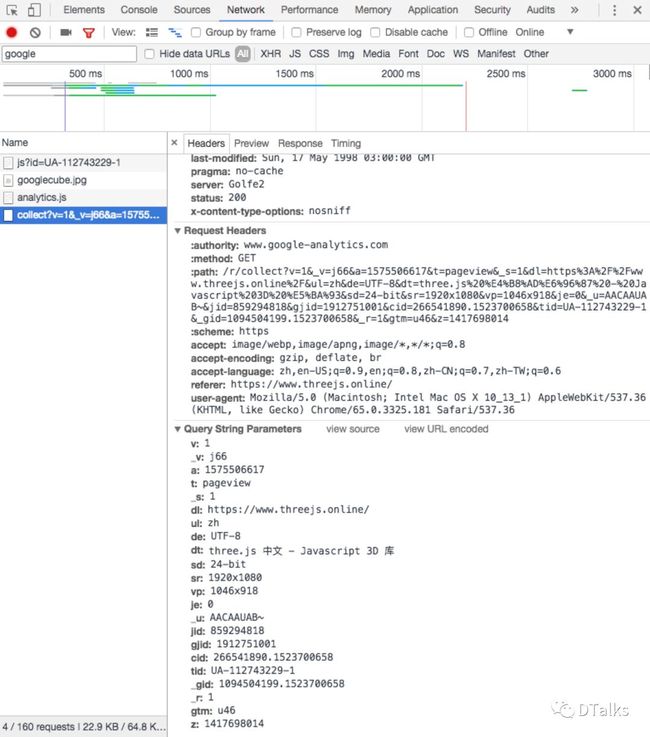This screenshot has width=650, height=737.
Task: Collapse the Request Headers section
Action: 178,231
